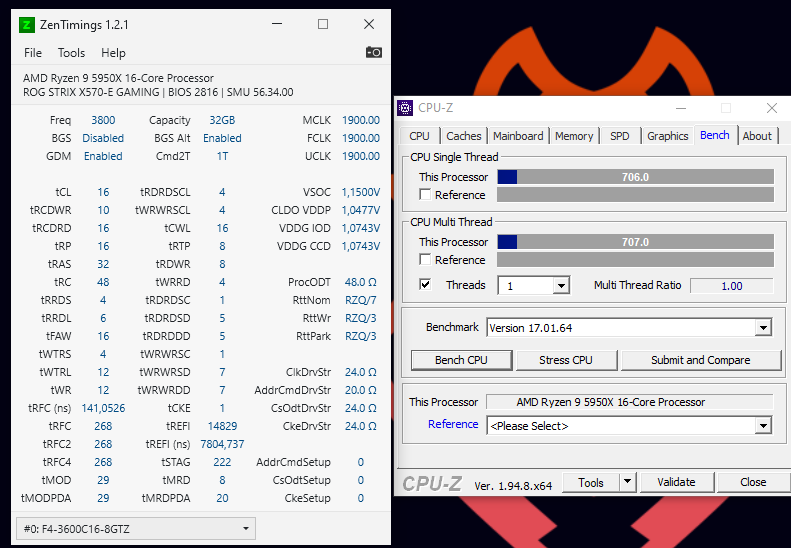Close the CPU-Z window
This screenshot has width=791, height=548.
tap(772, 108)
